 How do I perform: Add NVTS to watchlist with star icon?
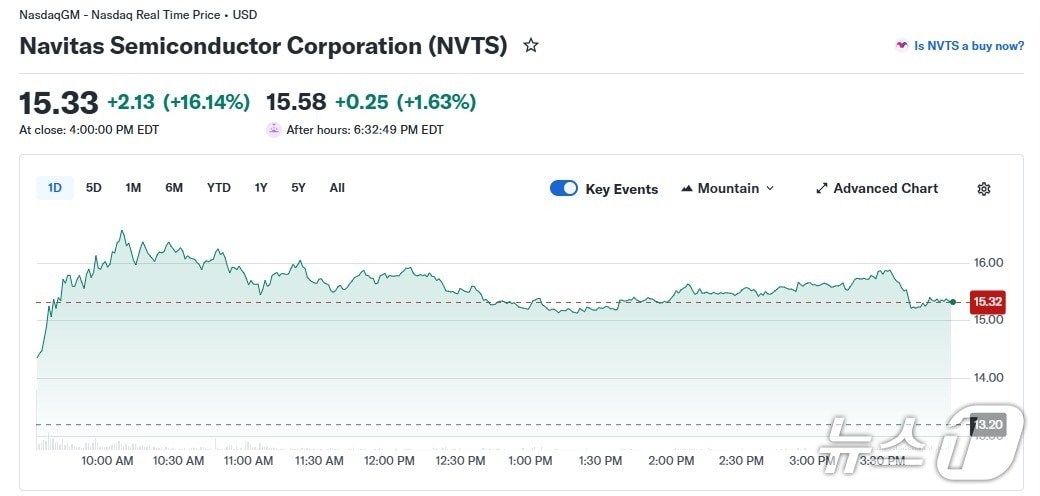point(531,46)
